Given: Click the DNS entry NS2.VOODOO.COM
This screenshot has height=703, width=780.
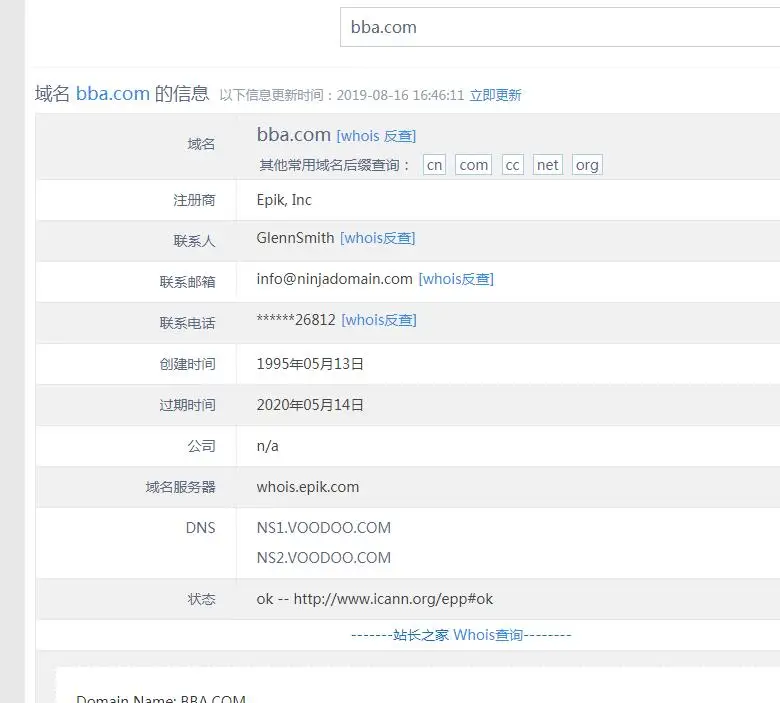Looking at the screenshot, I should [x=324, y=558].
